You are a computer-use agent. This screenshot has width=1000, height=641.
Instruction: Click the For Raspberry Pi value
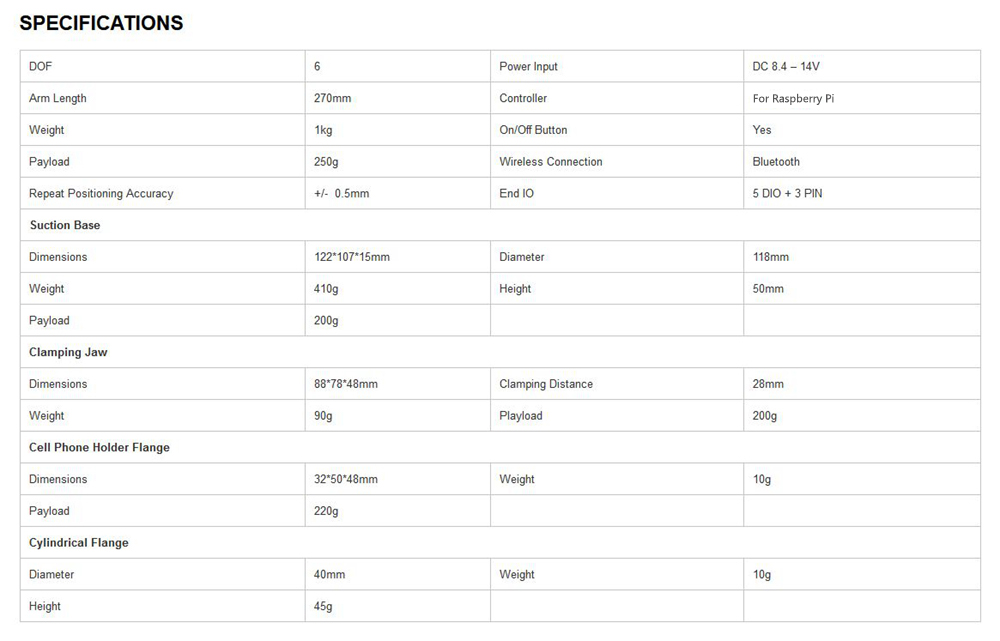pos(793,99)
